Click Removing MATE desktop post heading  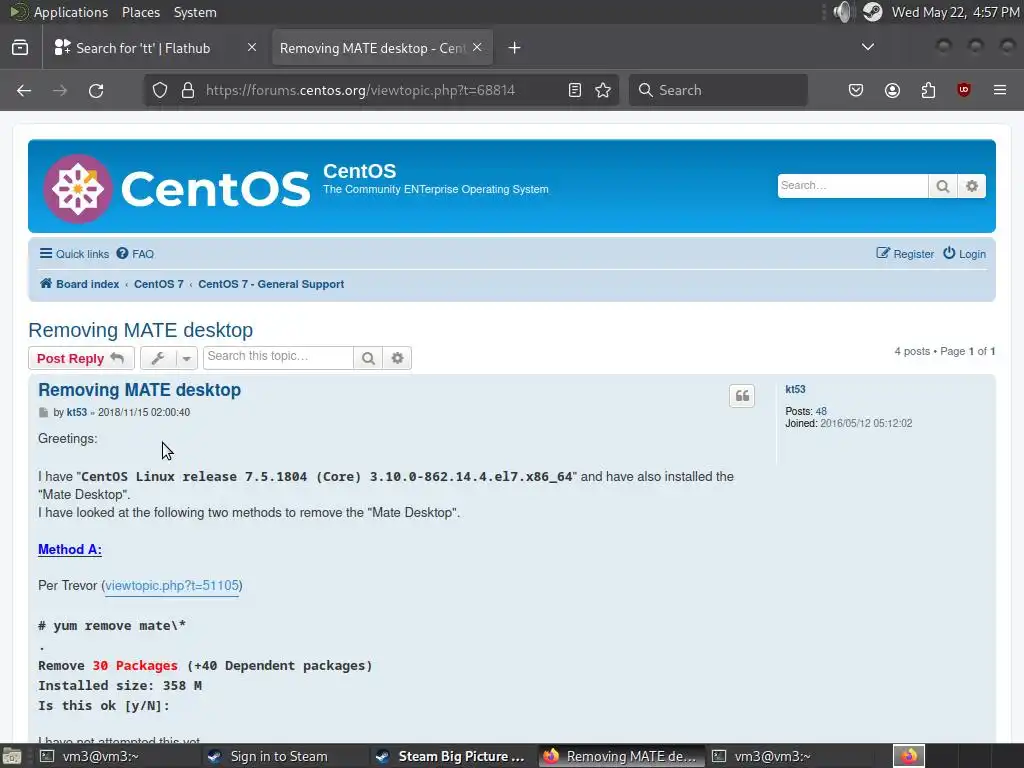pyautogui.click(x=139, y=390)
